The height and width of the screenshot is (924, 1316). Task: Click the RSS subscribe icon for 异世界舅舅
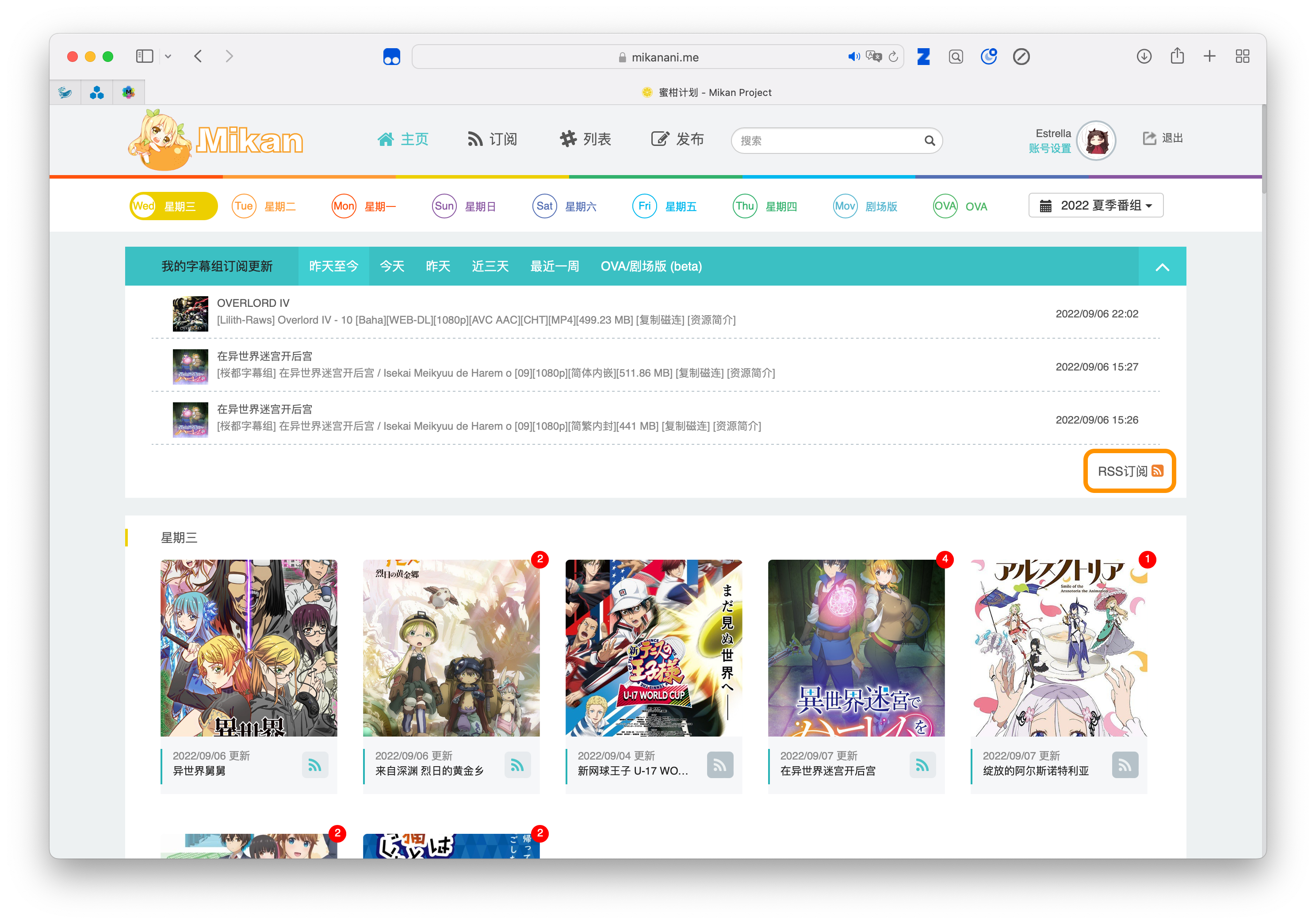(315, 765)
